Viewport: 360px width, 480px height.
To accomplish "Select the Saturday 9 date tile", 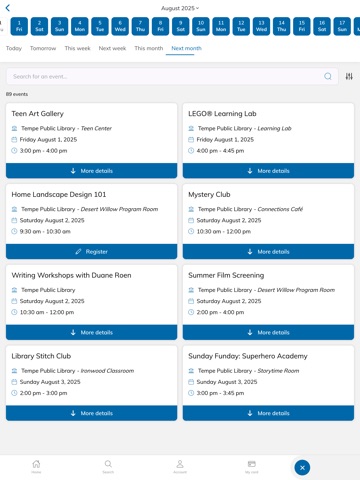I will tap(181, 26).
